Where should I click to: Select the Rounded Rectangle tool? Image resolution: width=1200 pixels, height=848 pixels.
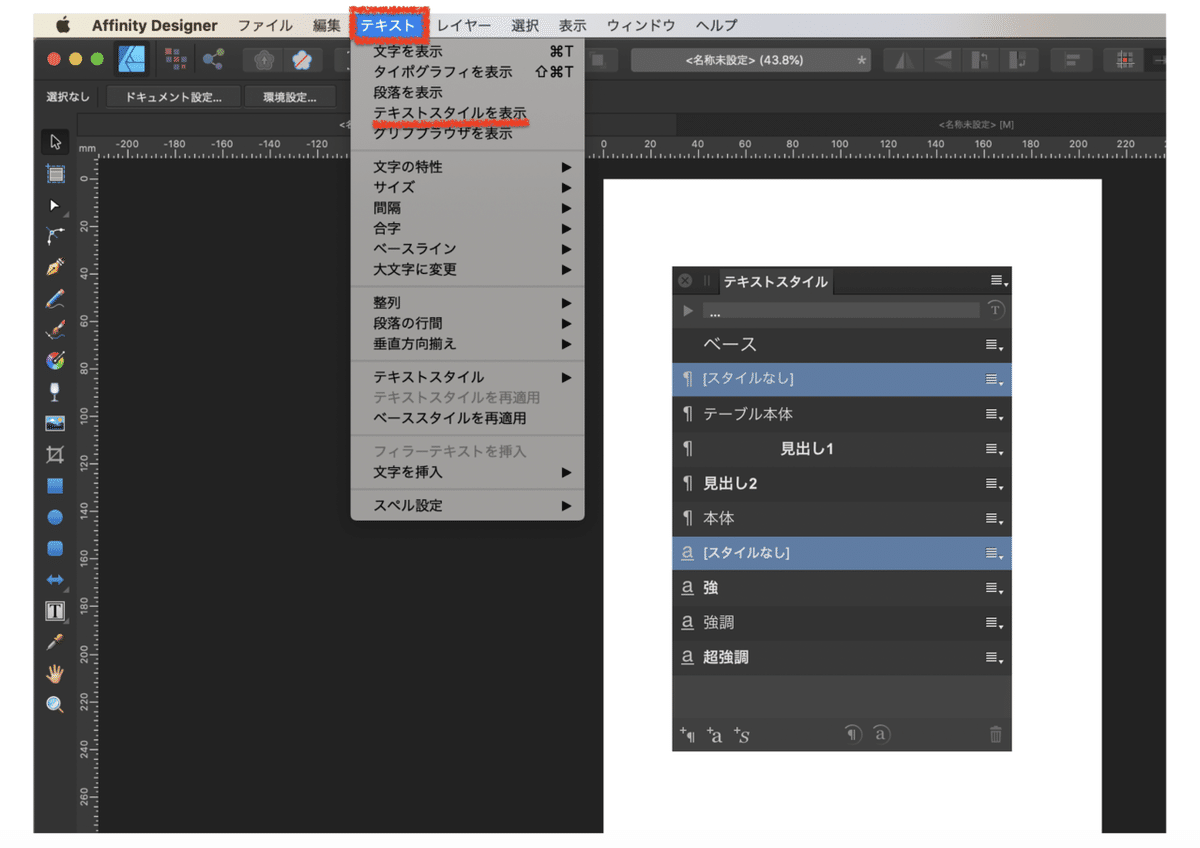[x=55, y=548]
